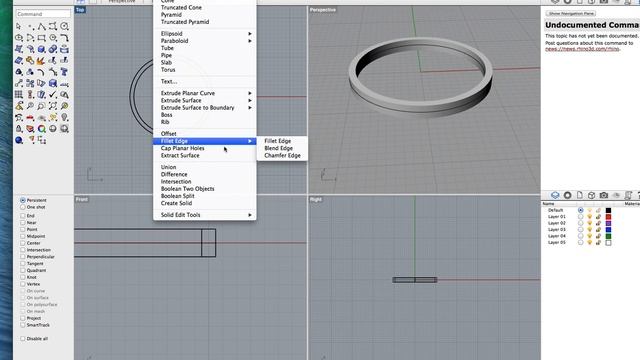Open the news.rhino3d.com link
Screen dimensions: 640x360
(582, 49)
